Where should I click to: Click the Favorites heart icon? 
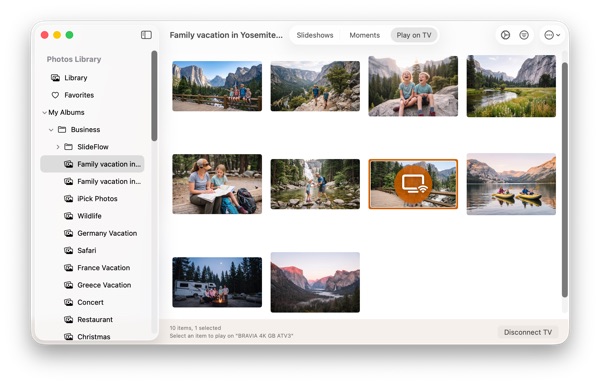pyautogui.click(x=55, y=95)
